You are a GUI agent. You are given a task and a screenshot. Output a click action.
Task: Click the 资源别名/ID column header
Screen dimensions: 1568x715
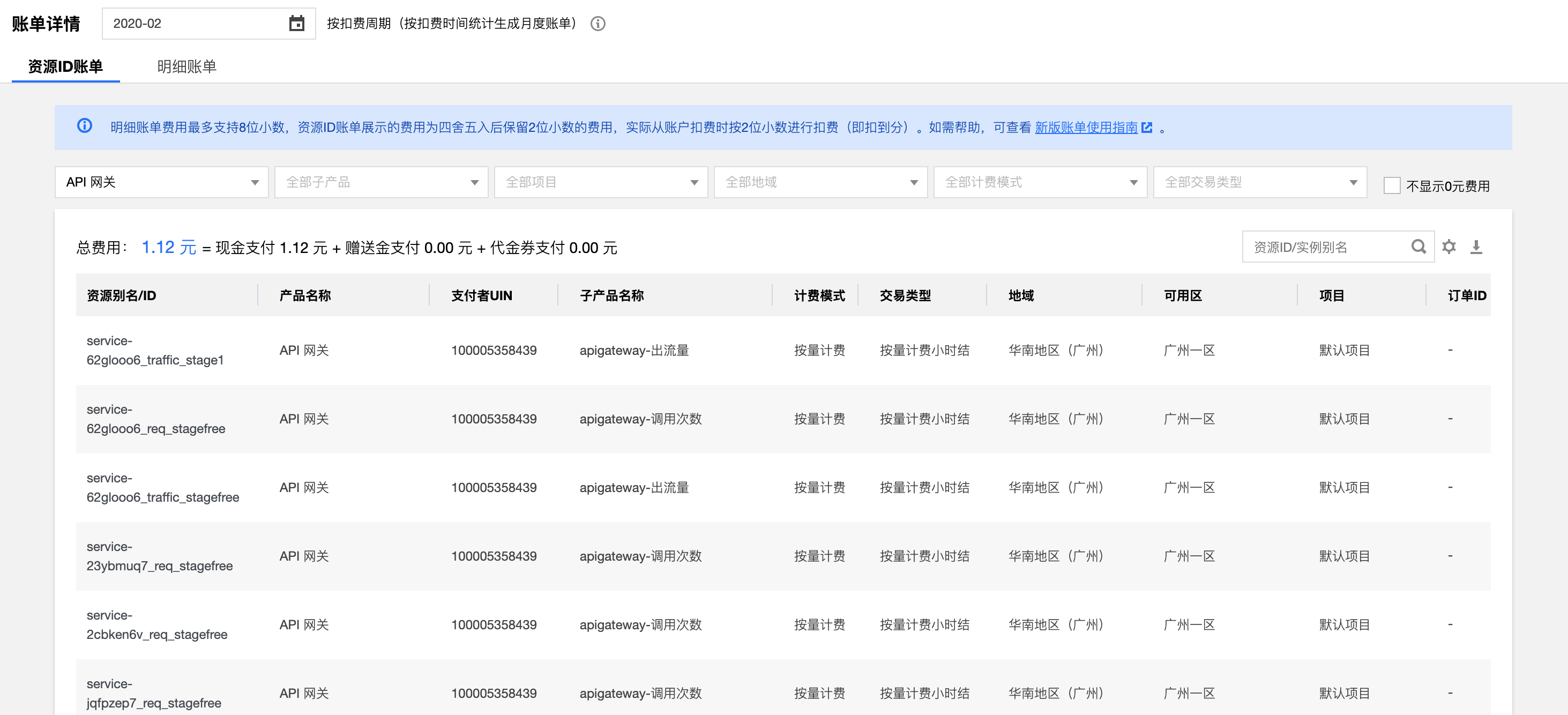tap(121, 295)
